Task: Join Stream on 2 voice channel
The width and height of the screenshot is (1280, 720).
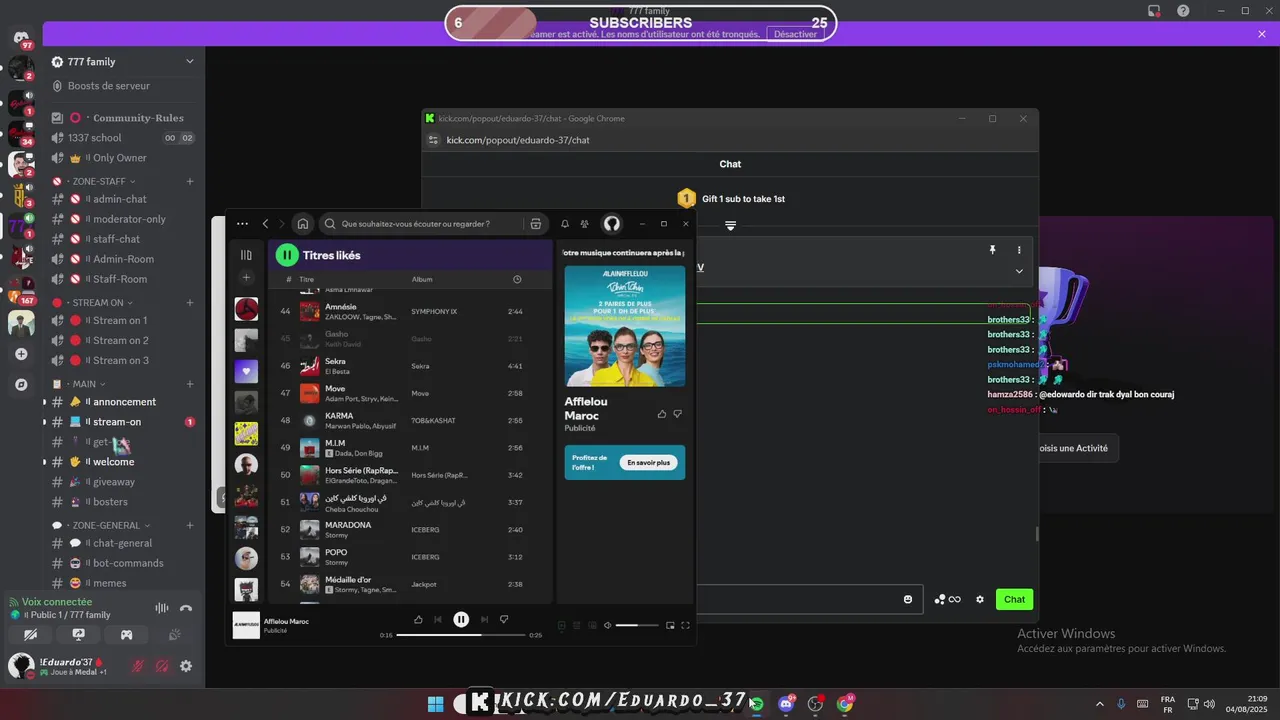Action: tap(122, 340)
